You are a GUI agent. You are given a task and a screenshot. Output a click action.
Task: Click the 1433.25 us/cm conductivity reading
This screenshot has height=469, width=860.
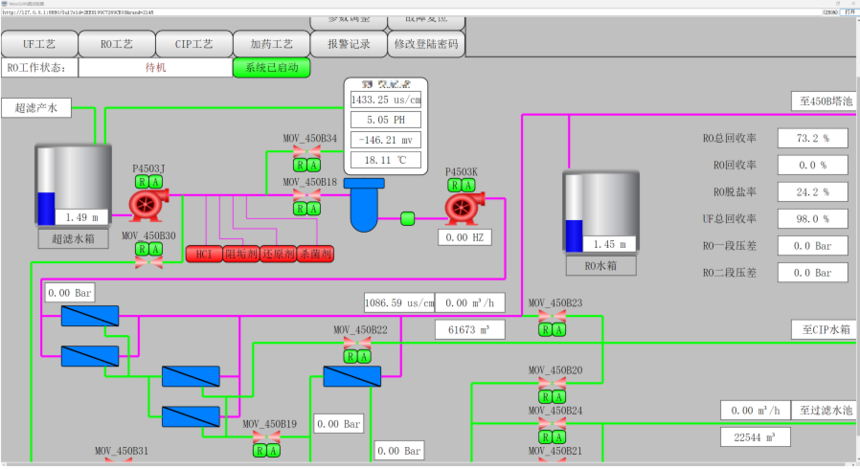[x=386, y=100]
